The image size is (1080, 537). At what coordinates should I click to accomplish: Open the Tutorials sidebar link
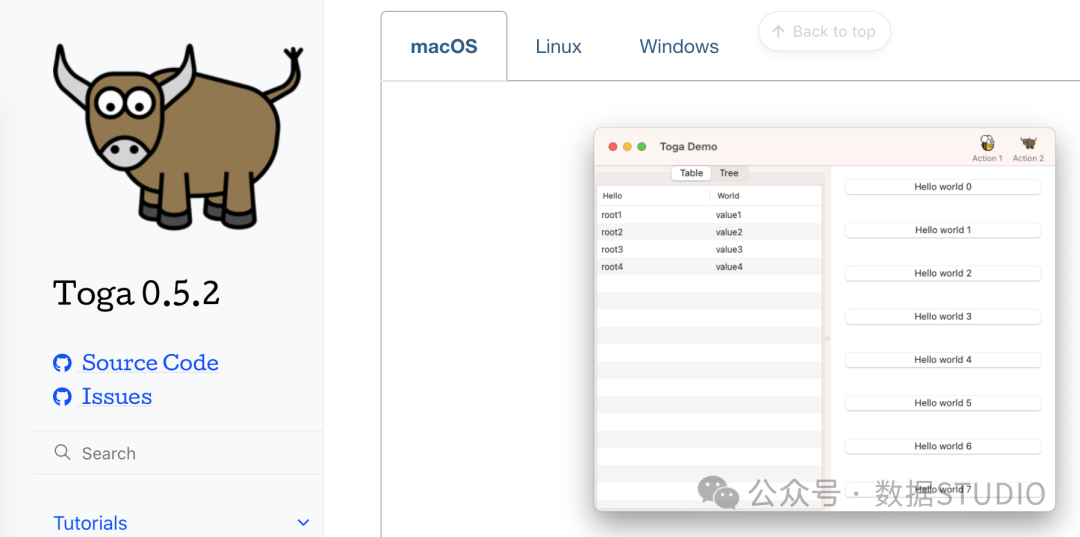click(90, 523)
